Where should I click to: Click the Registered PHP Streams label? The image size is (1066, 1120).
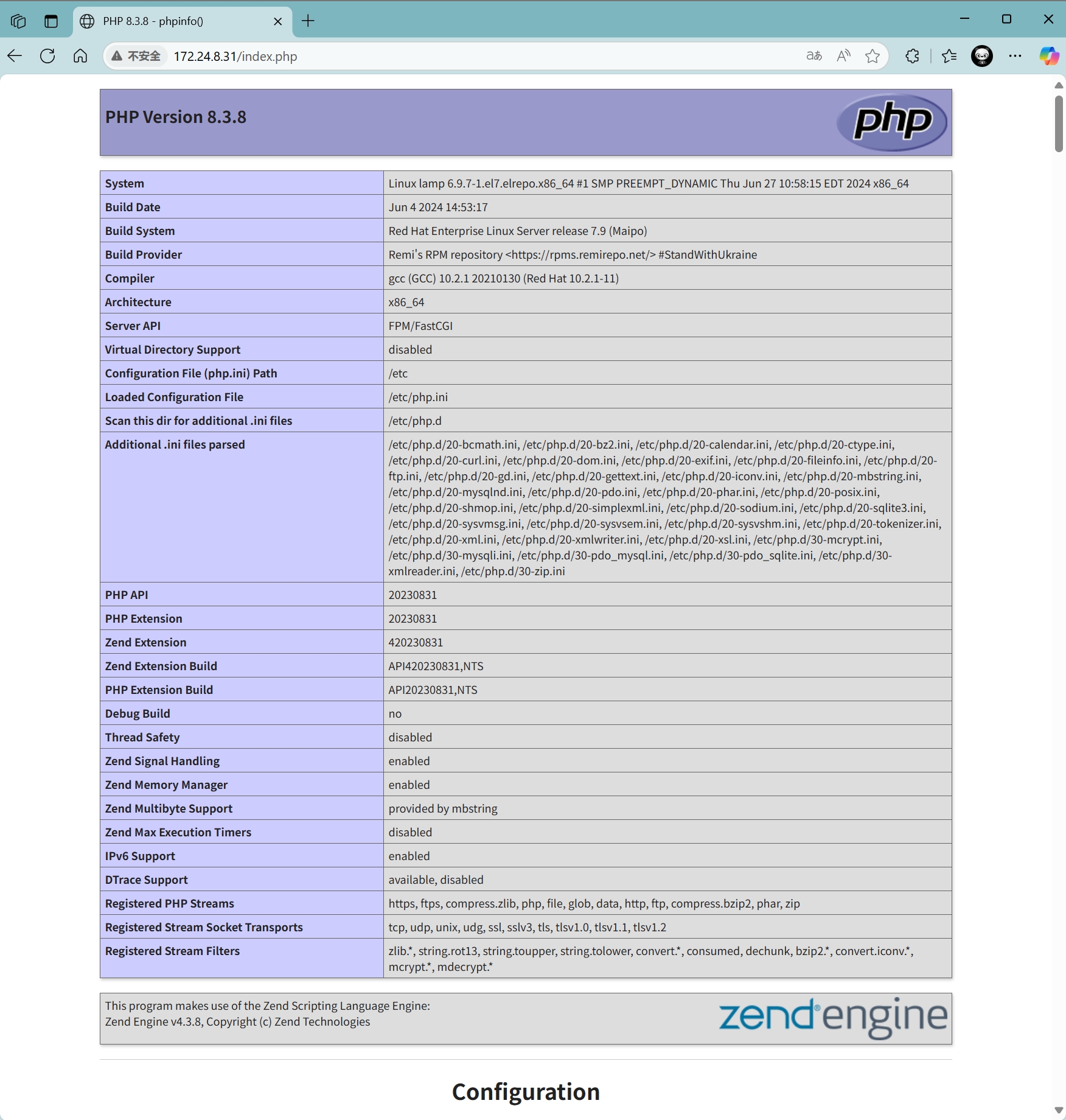click(170, 903)
